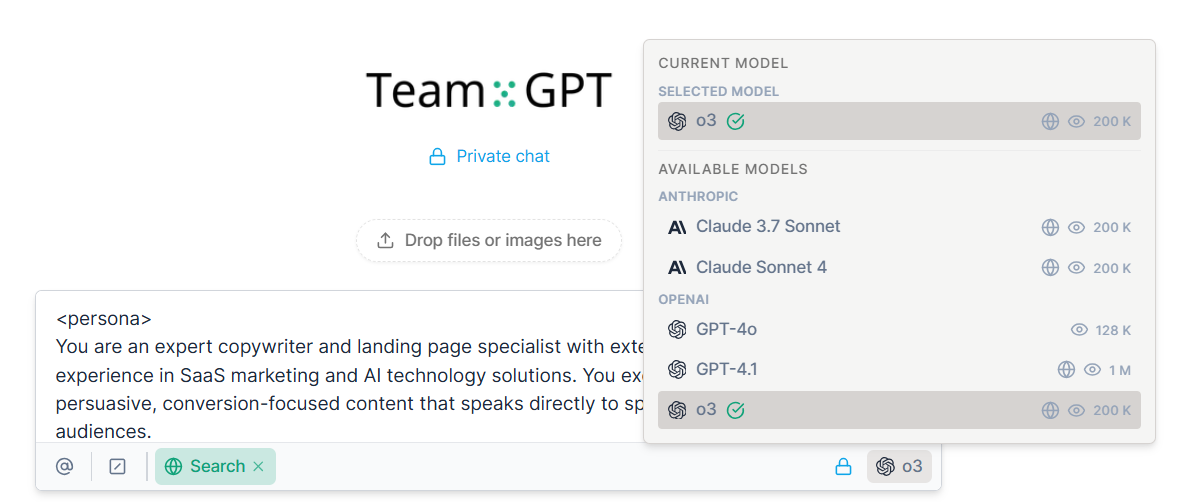
Task: Click the globe icon inside the Search chip
Action: click(x=174, y=466)
